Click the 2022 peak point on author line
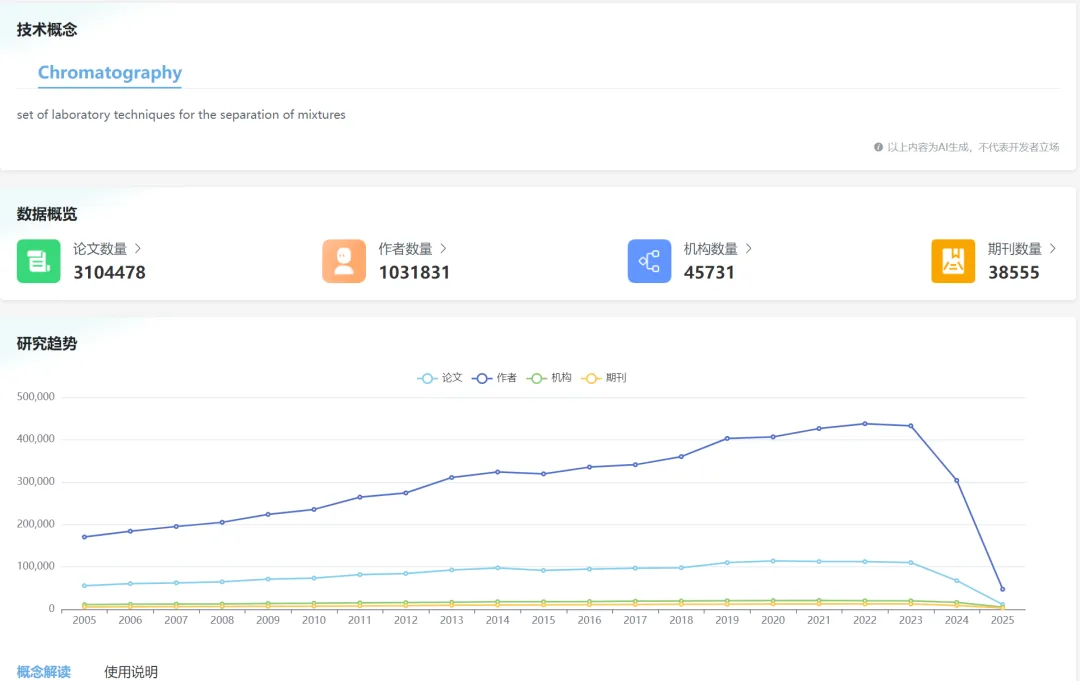Image resolution: width=1080 pixels, height=681 pixels. pos(865,423)
